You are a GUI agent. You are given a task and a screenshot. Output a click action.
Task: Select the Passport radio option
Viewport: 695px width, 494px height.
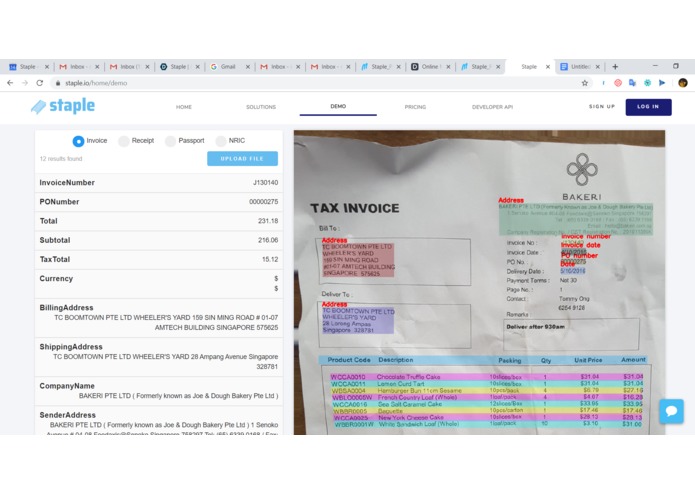coord(170,141)
